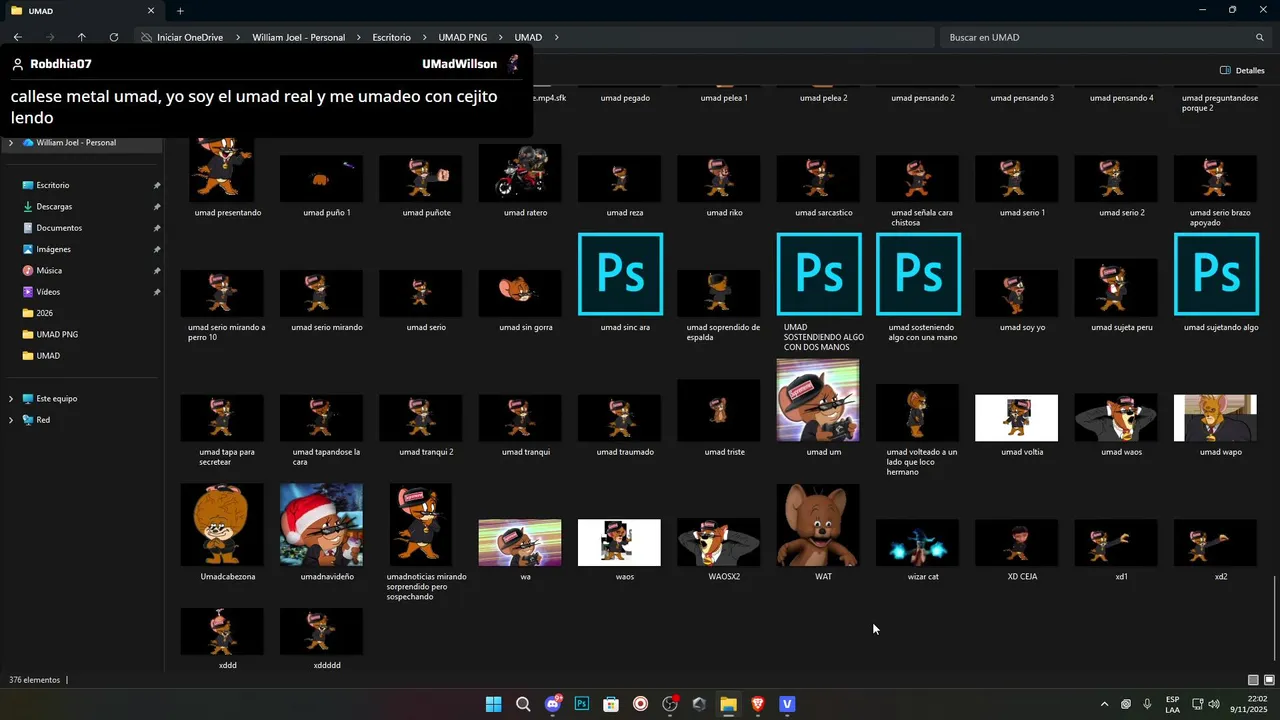This screenshot has height=720, width=1280.
Task: Select umadnavideño thumbnail
Action: pyautogui.click(x=321, y=525)
